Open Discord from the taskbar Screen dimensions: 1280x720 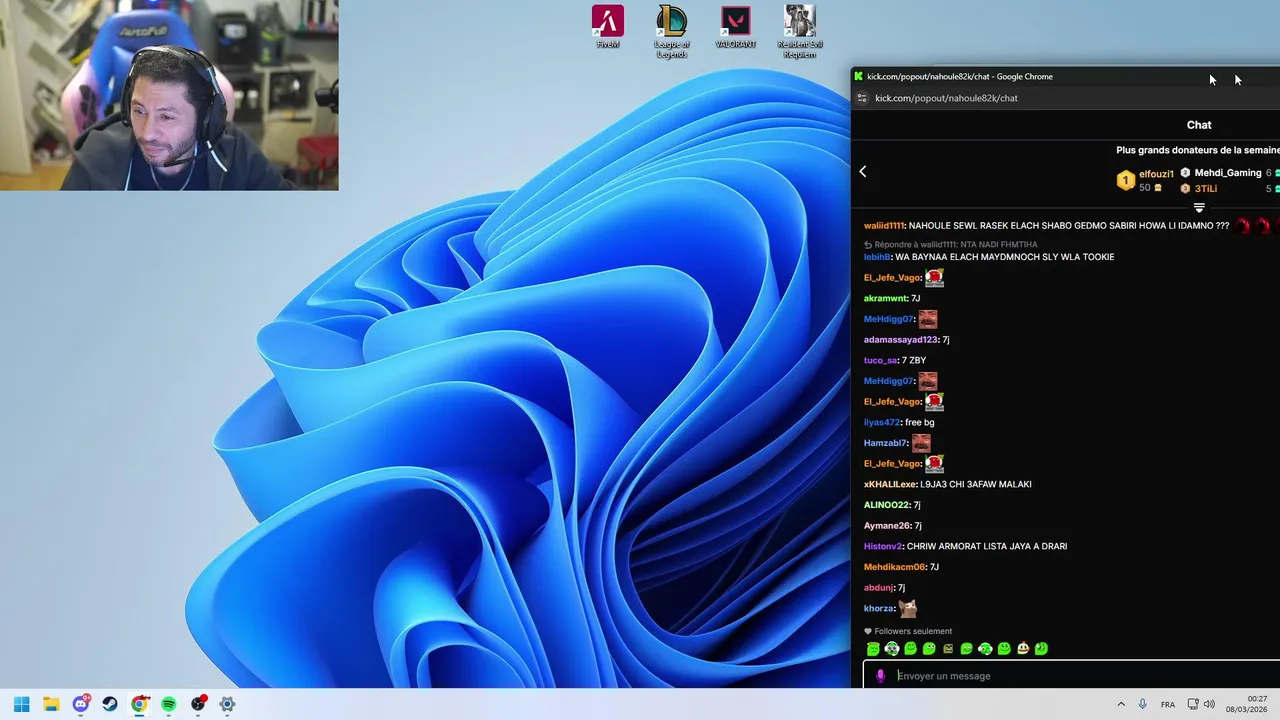(x=81, y=704)
